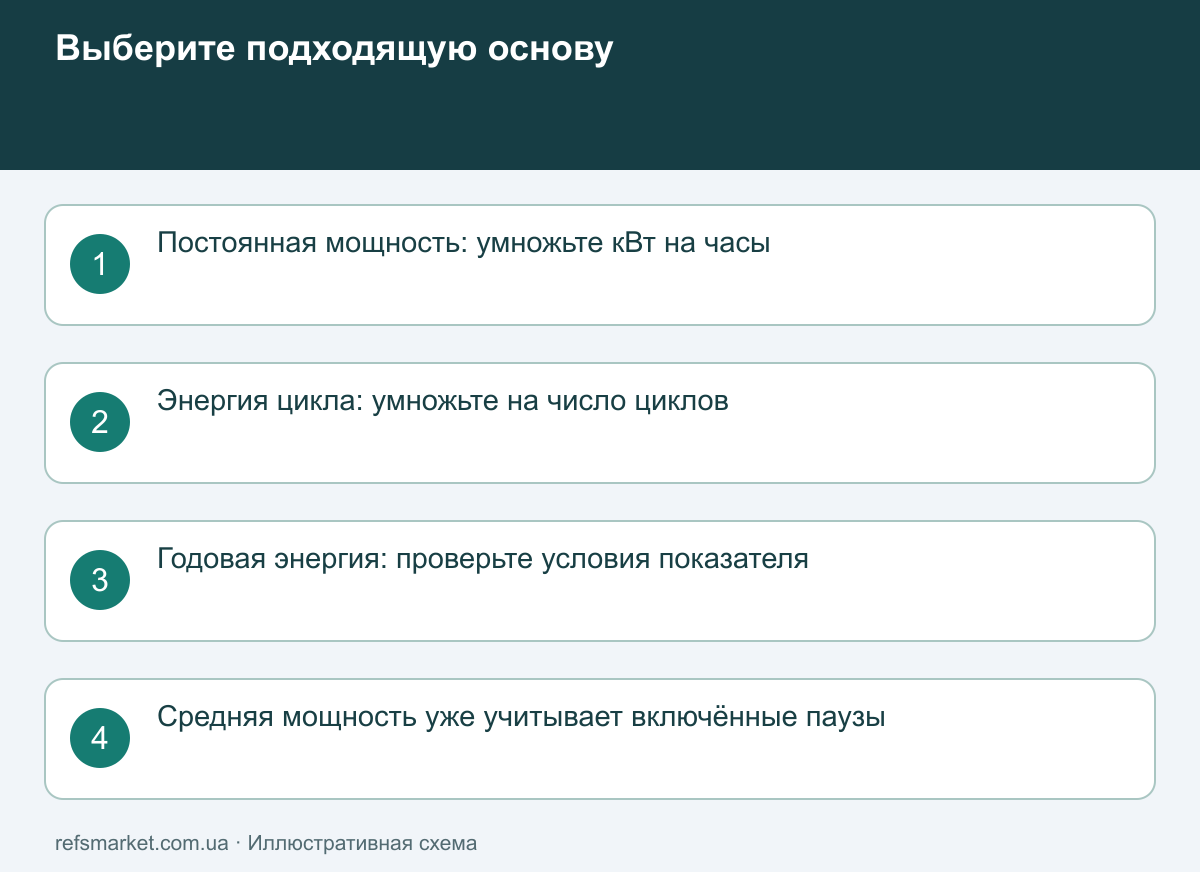Click the footer text "Иллюстративная схема"
The image size is (1200, 872).
[362, 843]
